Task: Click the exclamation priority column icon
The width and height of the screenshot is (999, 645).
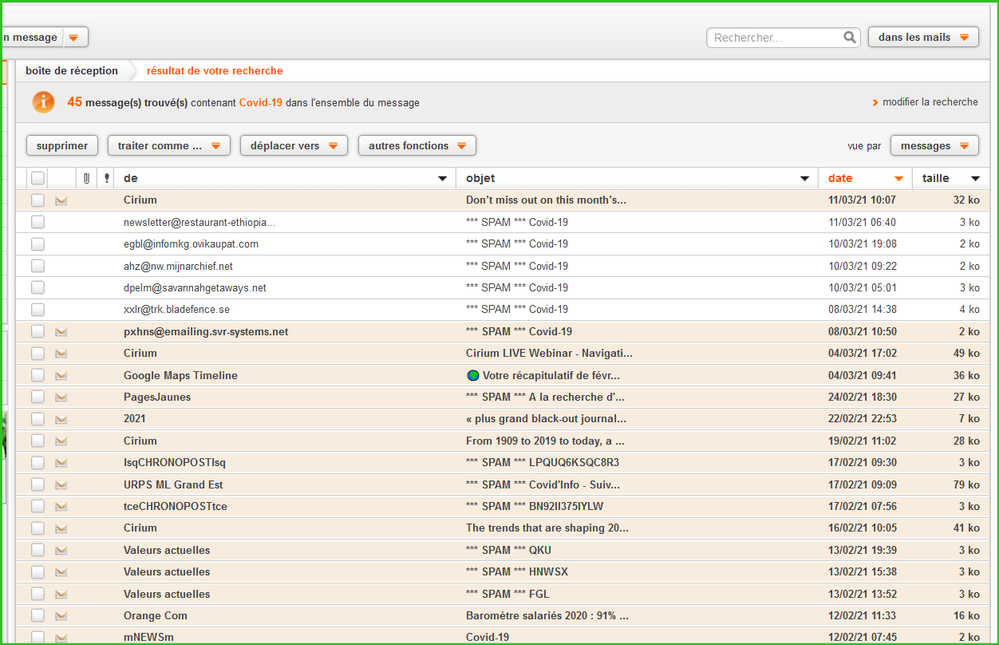Action: click(x=107, y=178)
